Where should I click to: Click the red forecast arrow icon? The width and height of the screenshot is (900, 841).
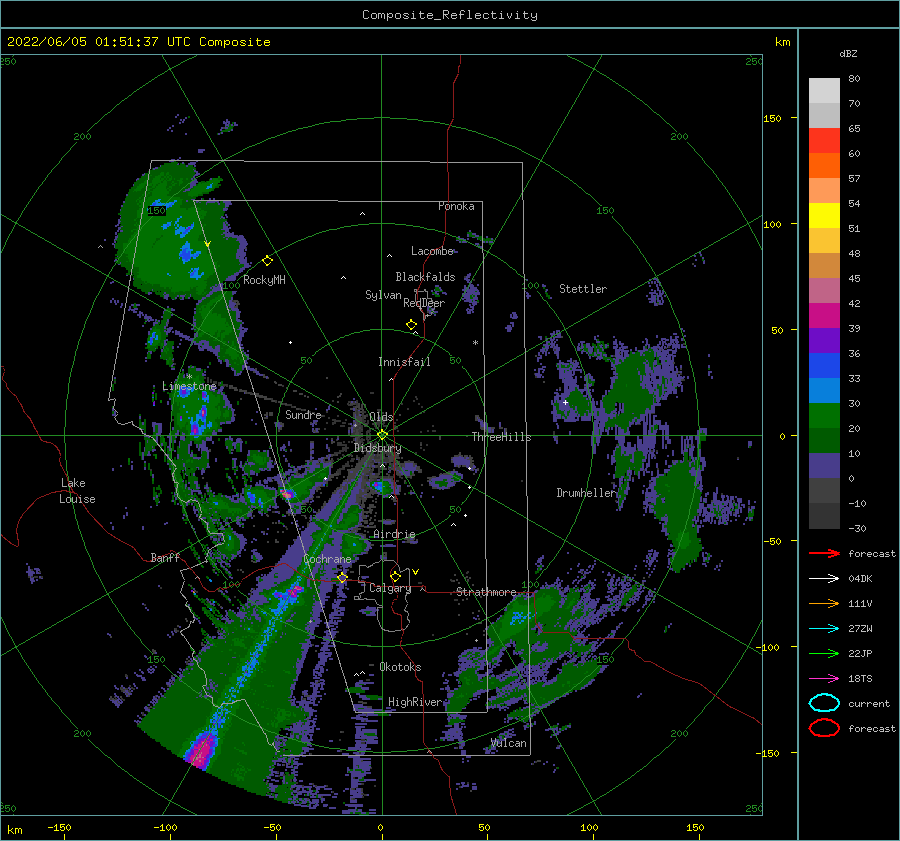pyautogui.click(x=824, y=553)
